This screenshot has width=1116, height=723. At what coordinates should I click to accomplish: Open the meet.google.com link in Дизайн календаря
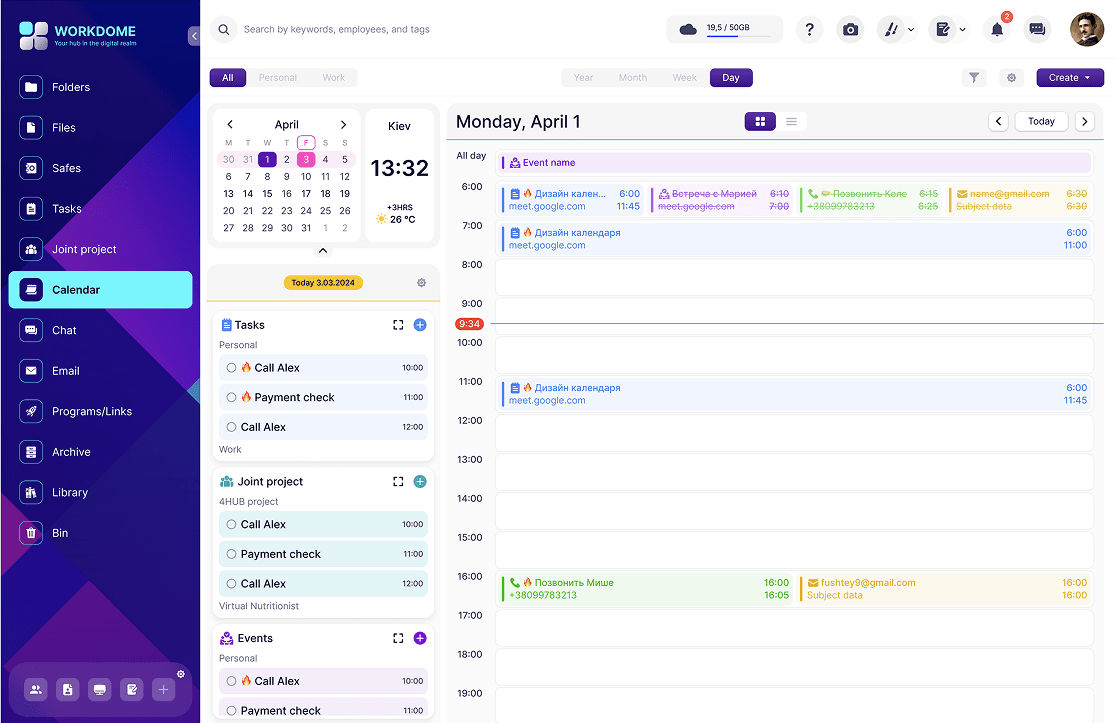click(x=545, y=244)
